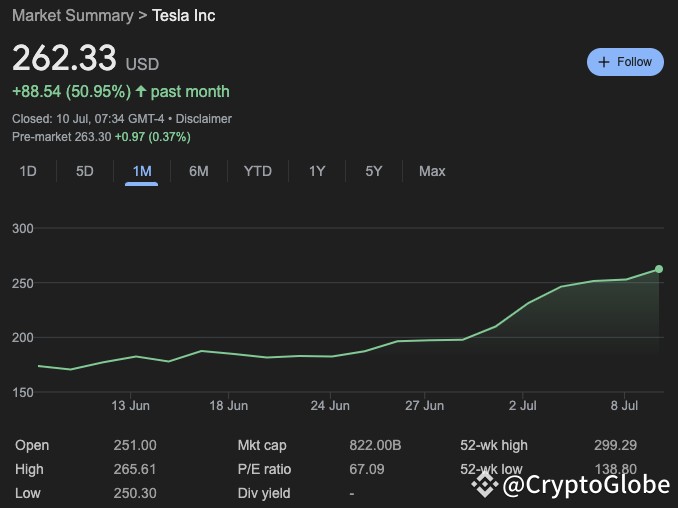Image resolution: width=678 pixels, height=508 pixels.
Task: Click the latest price dot on chart
Action: tap(659, 269)
